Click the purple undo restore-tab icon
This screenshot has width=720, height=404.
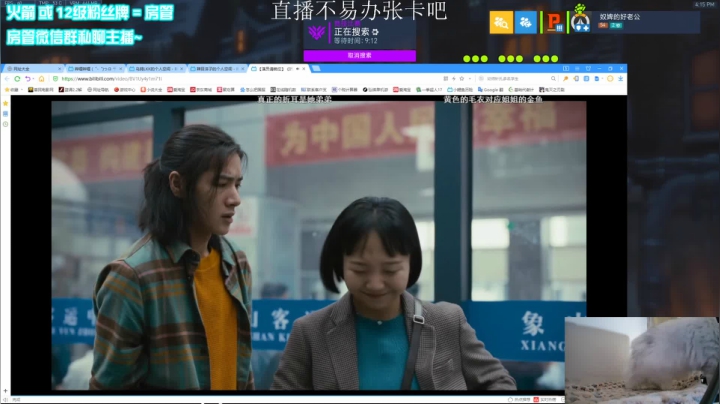coord(28,79)
